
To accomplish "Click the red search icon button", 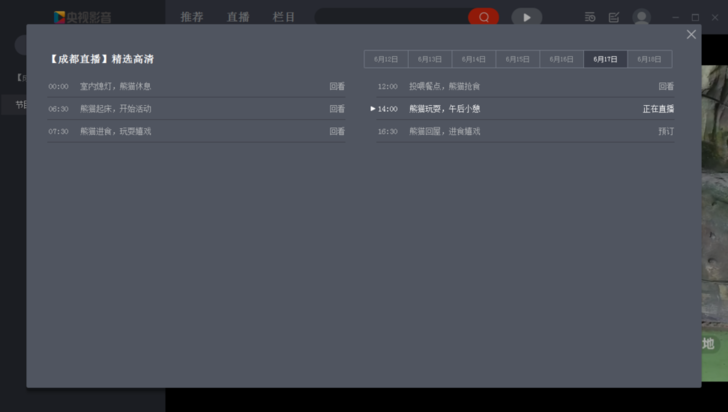I will click(x=483, y=17).
